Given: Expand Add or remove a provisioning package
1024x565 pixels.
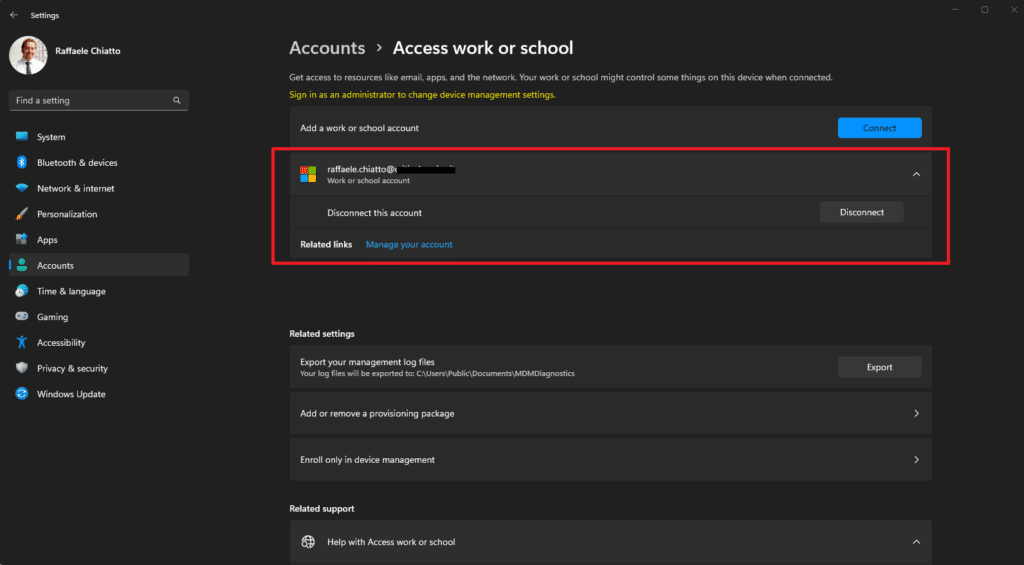Looking at the screenshot, I should (916, 413).
